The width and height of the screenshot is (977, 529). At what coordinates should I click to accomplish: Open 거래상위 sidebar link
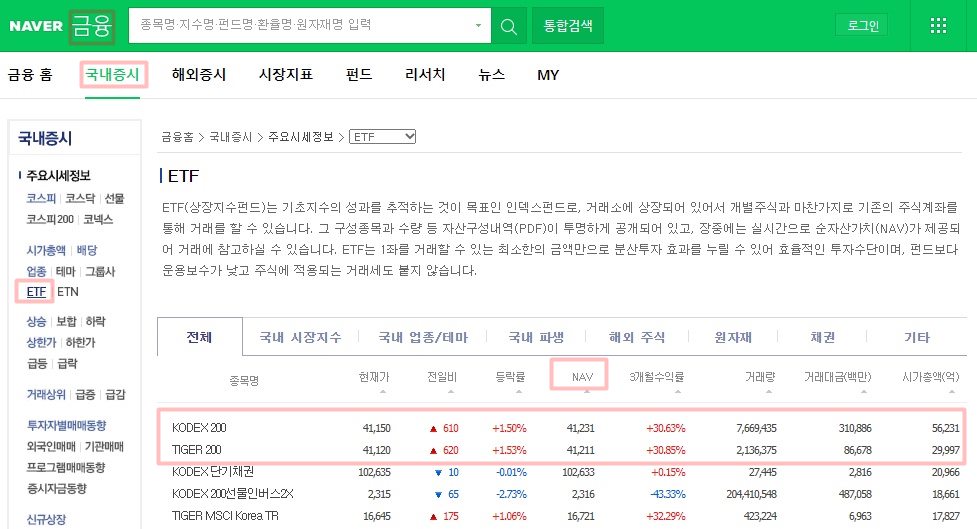[46, 394]
